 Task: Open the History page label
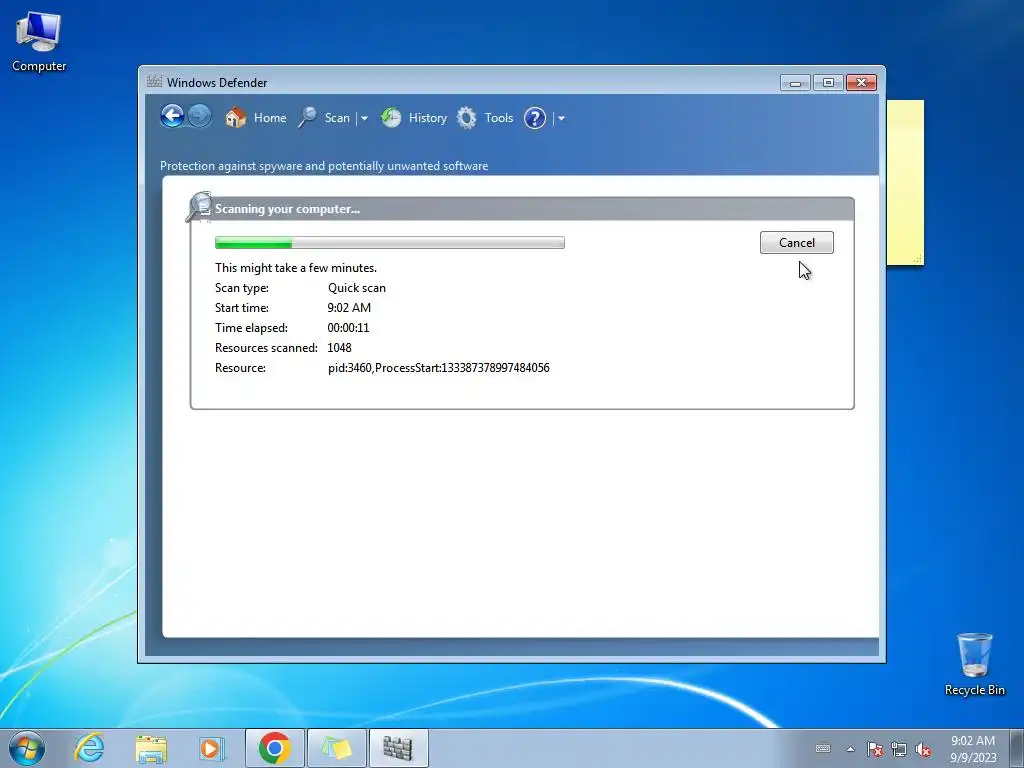pos(428,118)
